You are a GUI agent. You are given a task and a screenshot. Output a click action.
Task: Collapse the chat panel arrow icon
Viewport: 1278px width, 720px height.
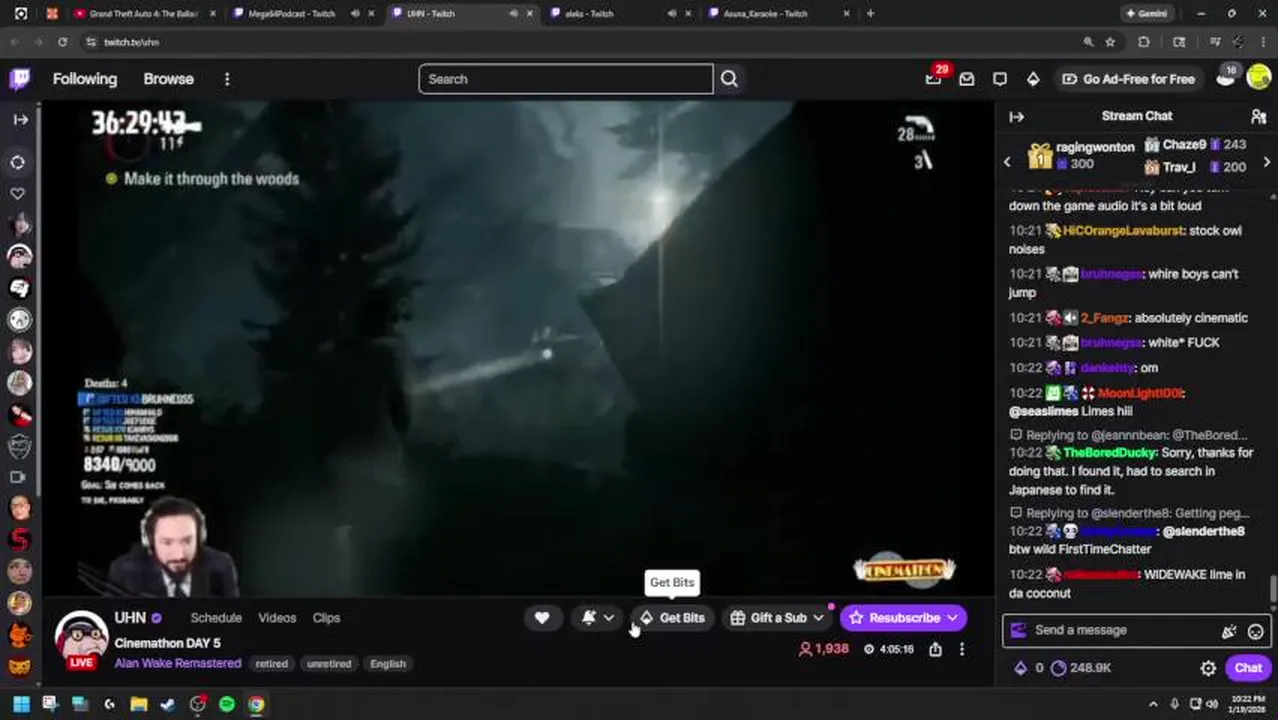point(1016,116)
